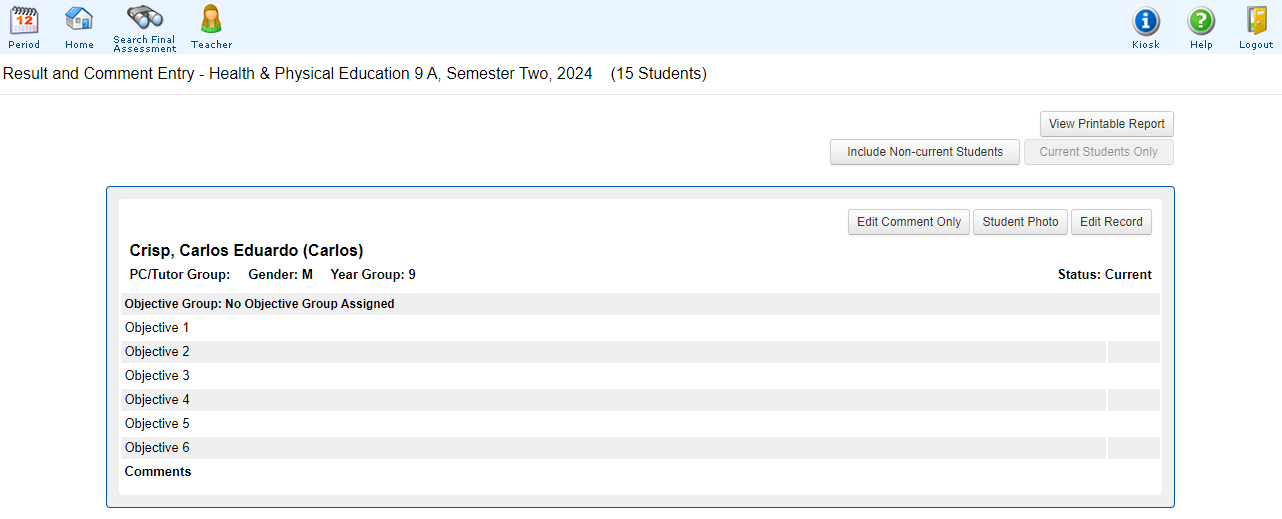
Task: Click the Result and Comment Entry heading
Action: click(297, 74)
